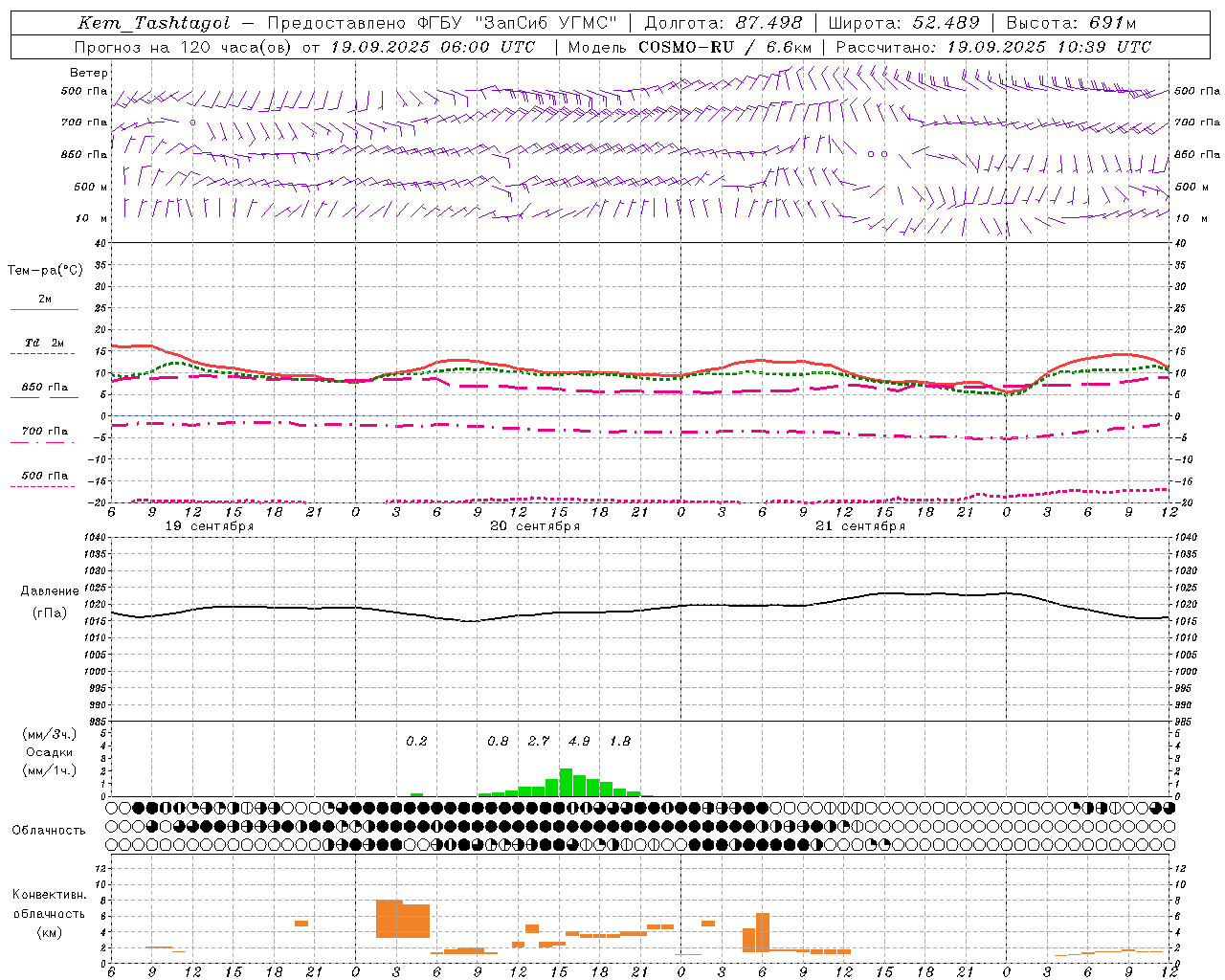Screen dimensions: 1225x980
Task: Click the 'Осадки' precipitation label
Action: 49,752
